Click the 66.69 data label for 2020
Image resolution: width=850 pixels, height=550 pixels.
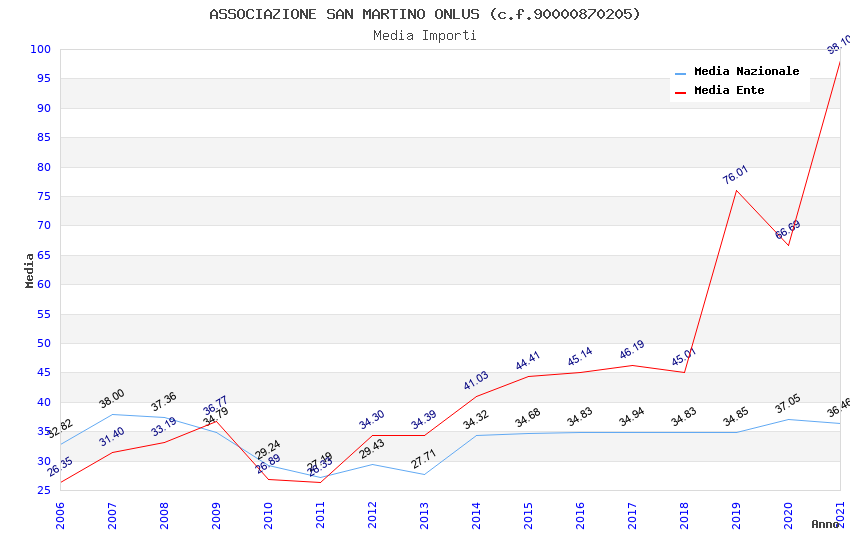point(787,230)
